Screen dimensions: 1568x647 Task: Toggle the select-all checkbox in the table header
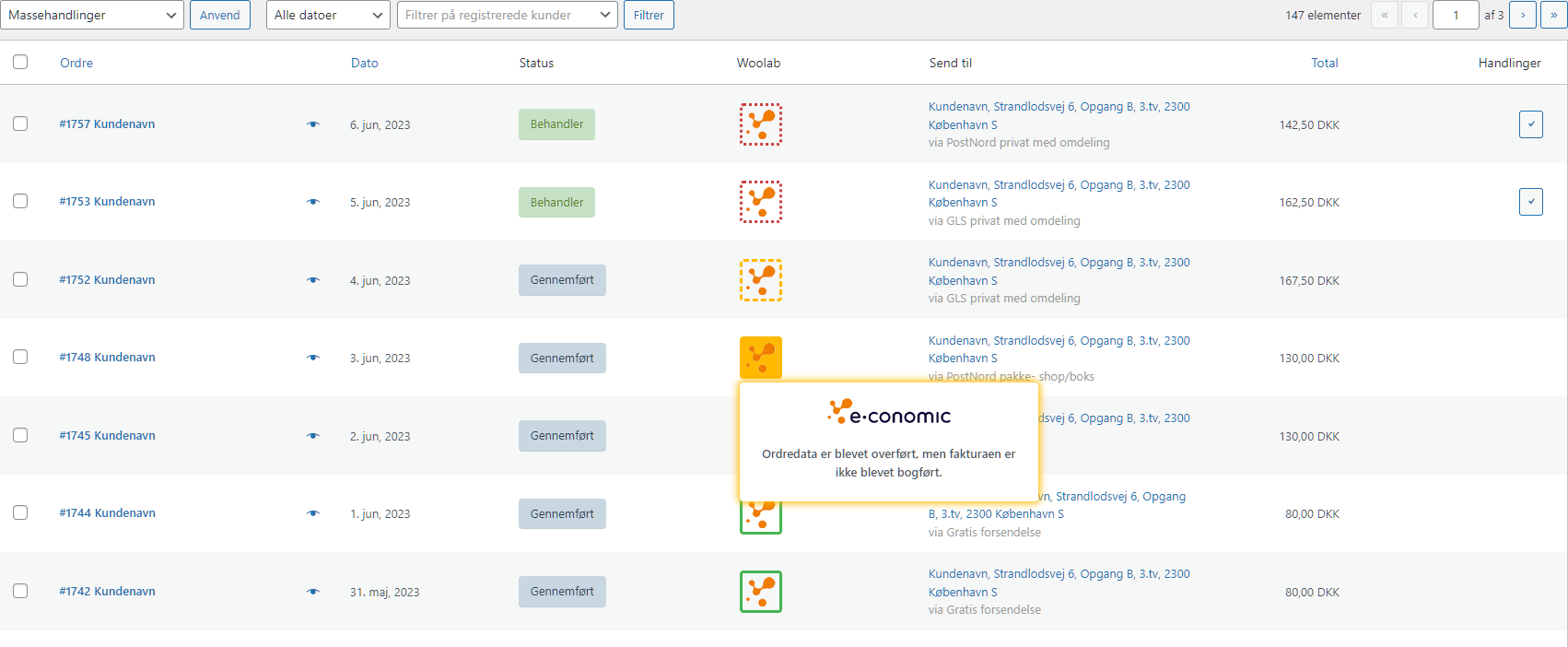pyautogui.click(x=20, y=62)
